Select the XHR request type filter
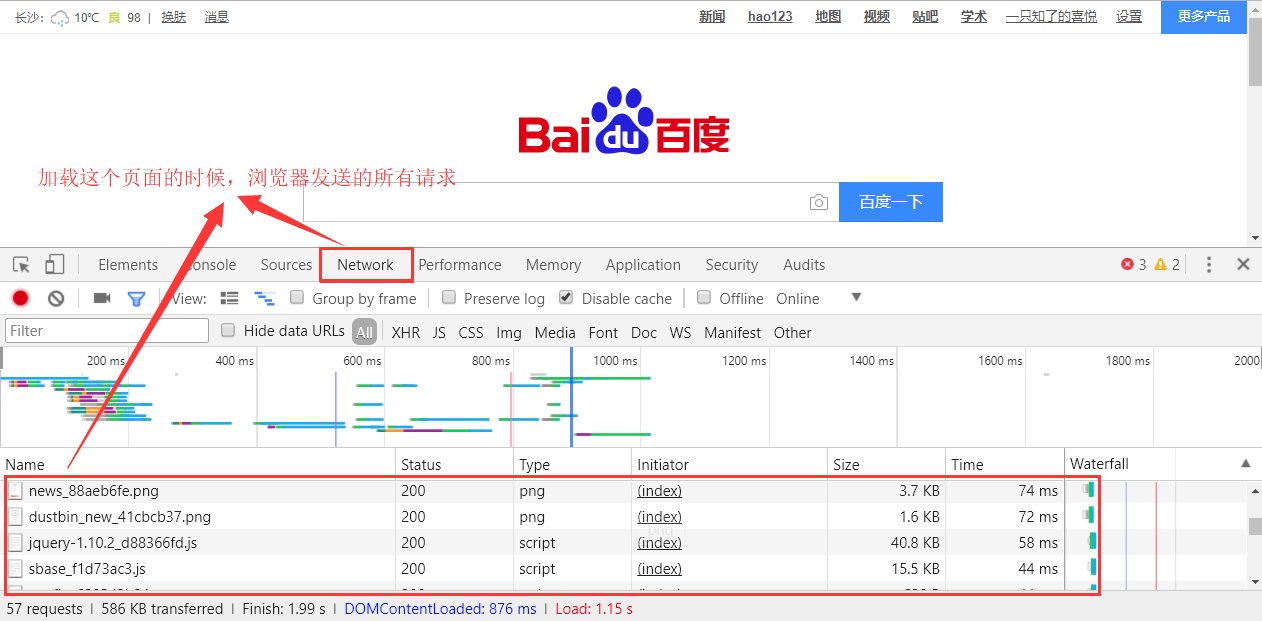This screenshot has height=621, width=1262. pos(405,333)
